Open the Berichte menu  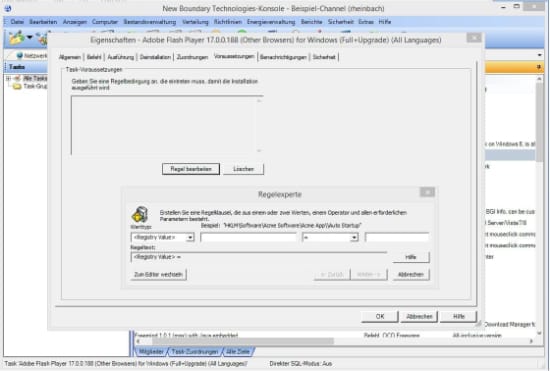click(x=311, y=22)
